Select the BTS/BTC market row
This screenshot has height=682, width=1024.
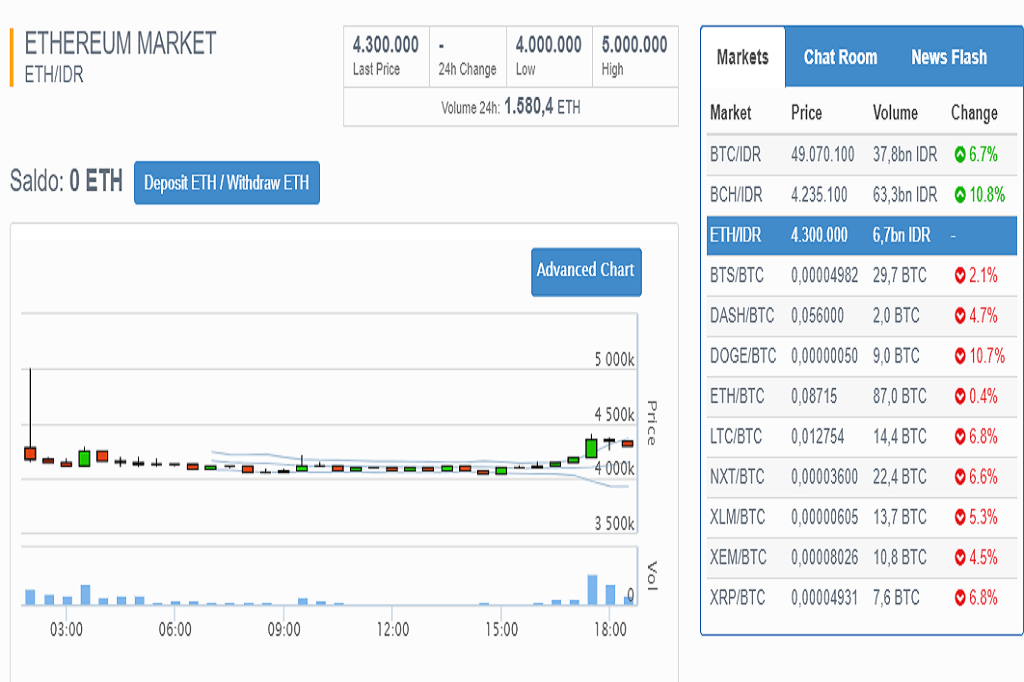point(861,276)
